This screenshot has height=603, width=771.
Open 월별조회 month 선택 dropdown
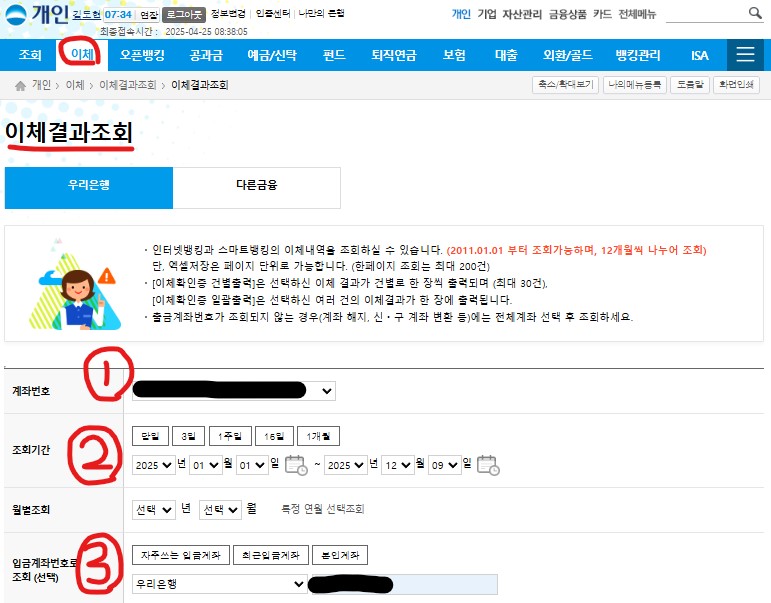pyautogui.click(x=220, y=510)
